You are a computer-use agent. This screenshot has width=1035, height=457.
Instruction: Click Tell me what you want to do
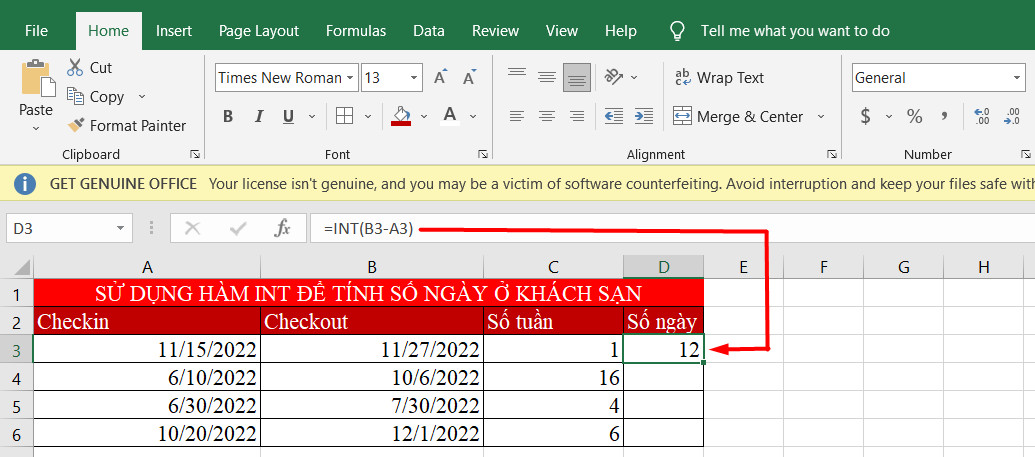coord(795,31)
